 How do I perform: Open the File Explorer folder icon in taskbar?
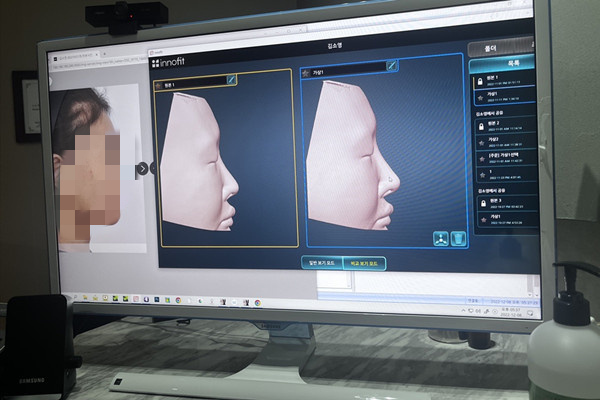coord(85,297)
